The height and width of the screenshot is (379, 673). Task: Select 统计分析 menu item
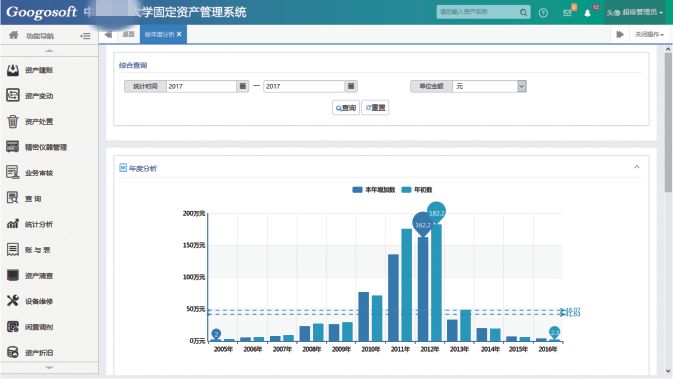tap(39, 224)
